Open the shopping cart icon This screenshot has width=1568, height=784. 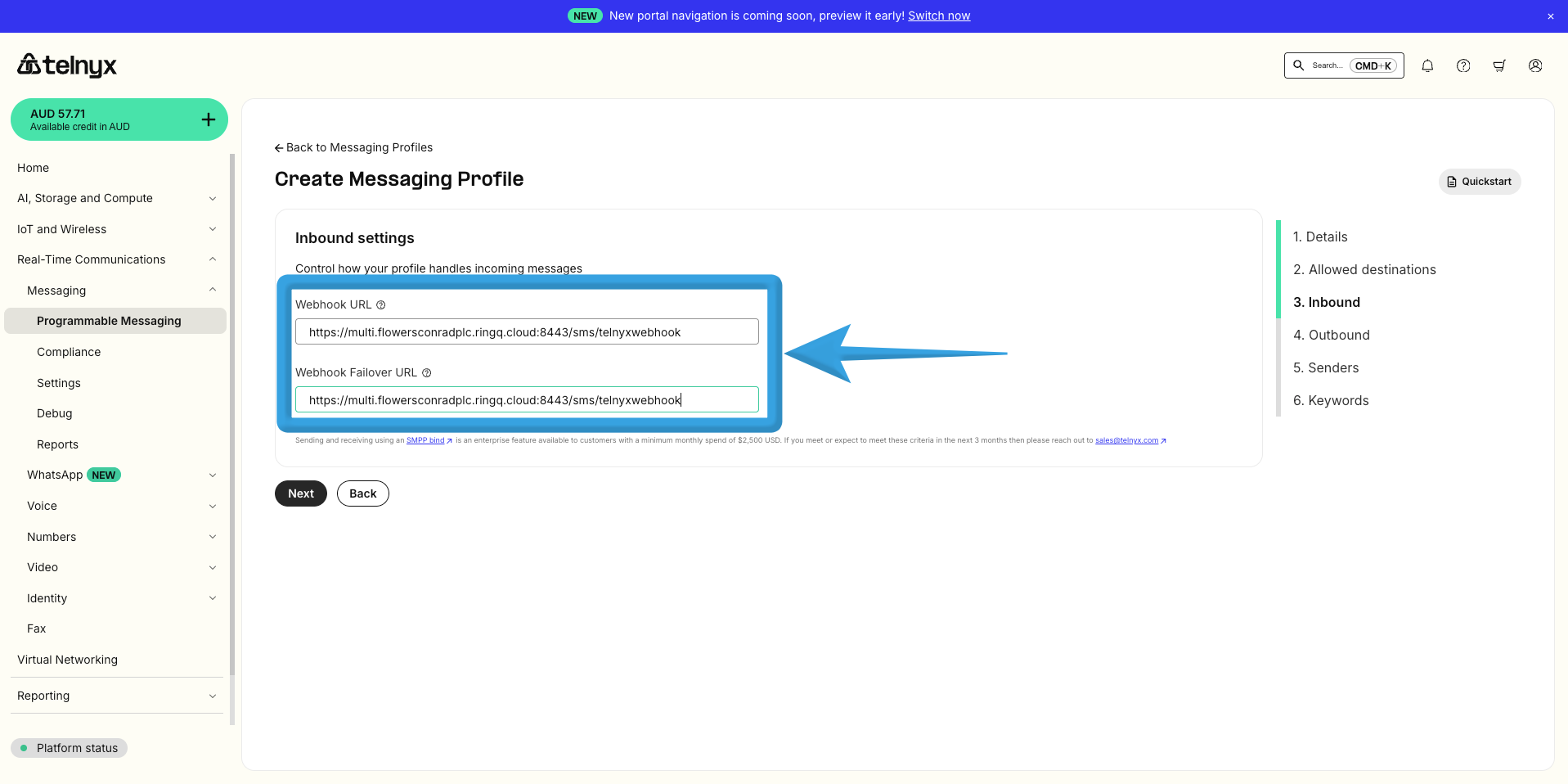click(1499, 65)
